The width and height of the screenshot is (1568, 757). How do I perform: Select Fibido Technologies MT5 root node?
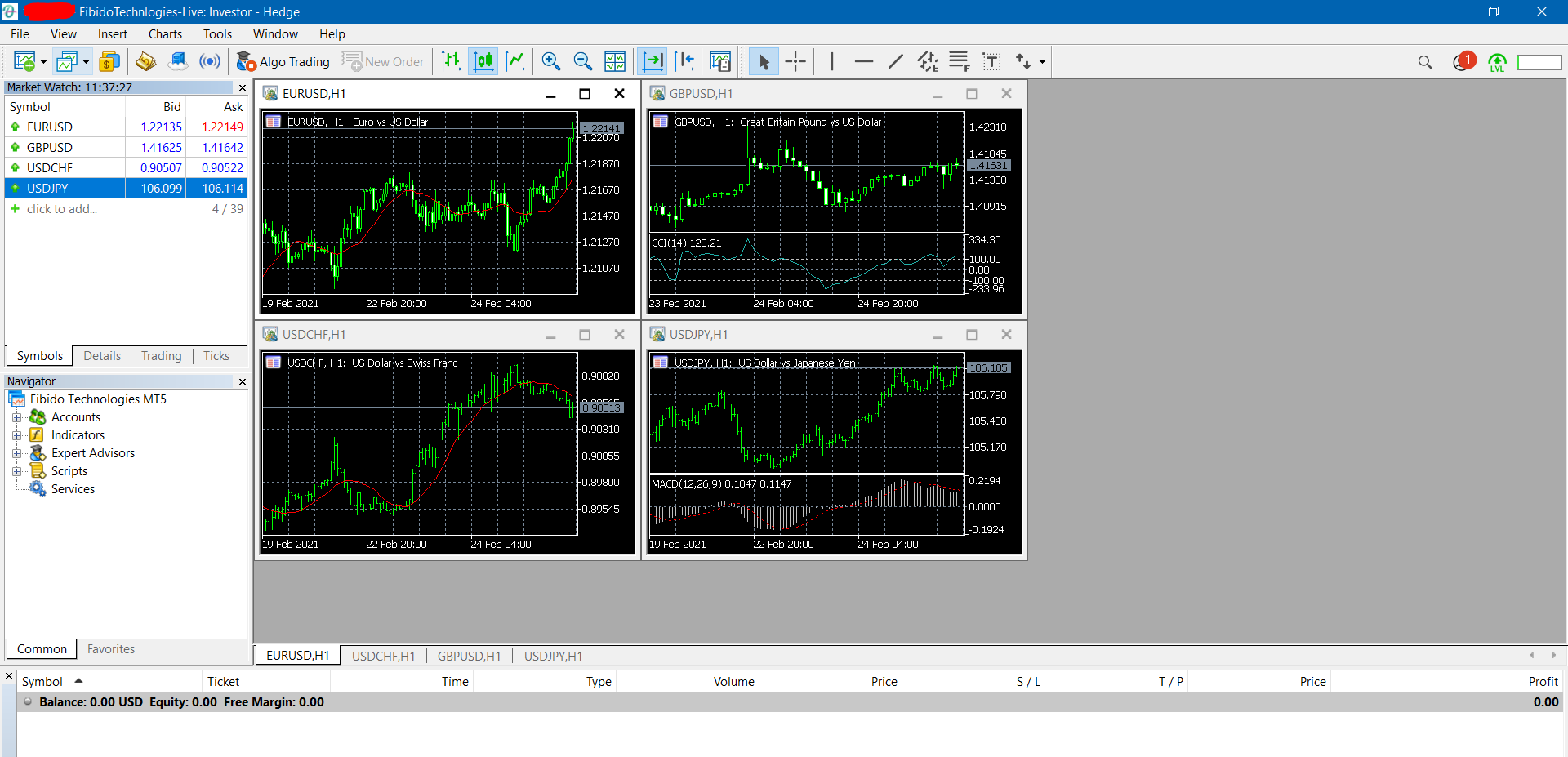click(x=98, y=399)
